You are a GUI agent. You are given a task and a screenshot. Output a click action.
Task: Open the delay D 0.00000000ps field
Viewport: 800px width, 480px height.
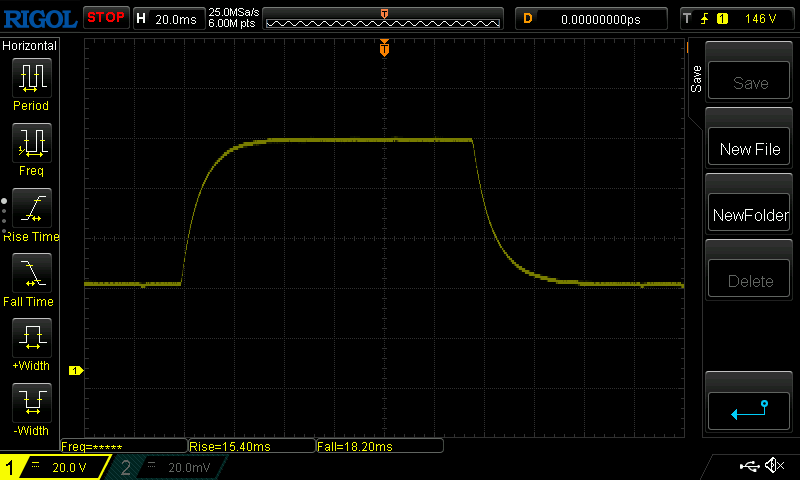tap(592, 18)
